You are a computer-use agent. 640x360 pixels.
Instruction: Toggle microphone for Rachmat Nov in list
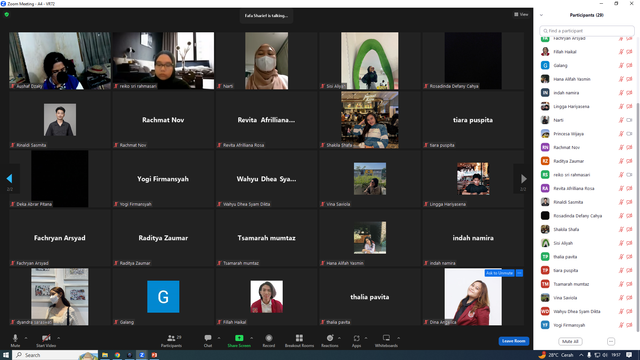point(621,147)
